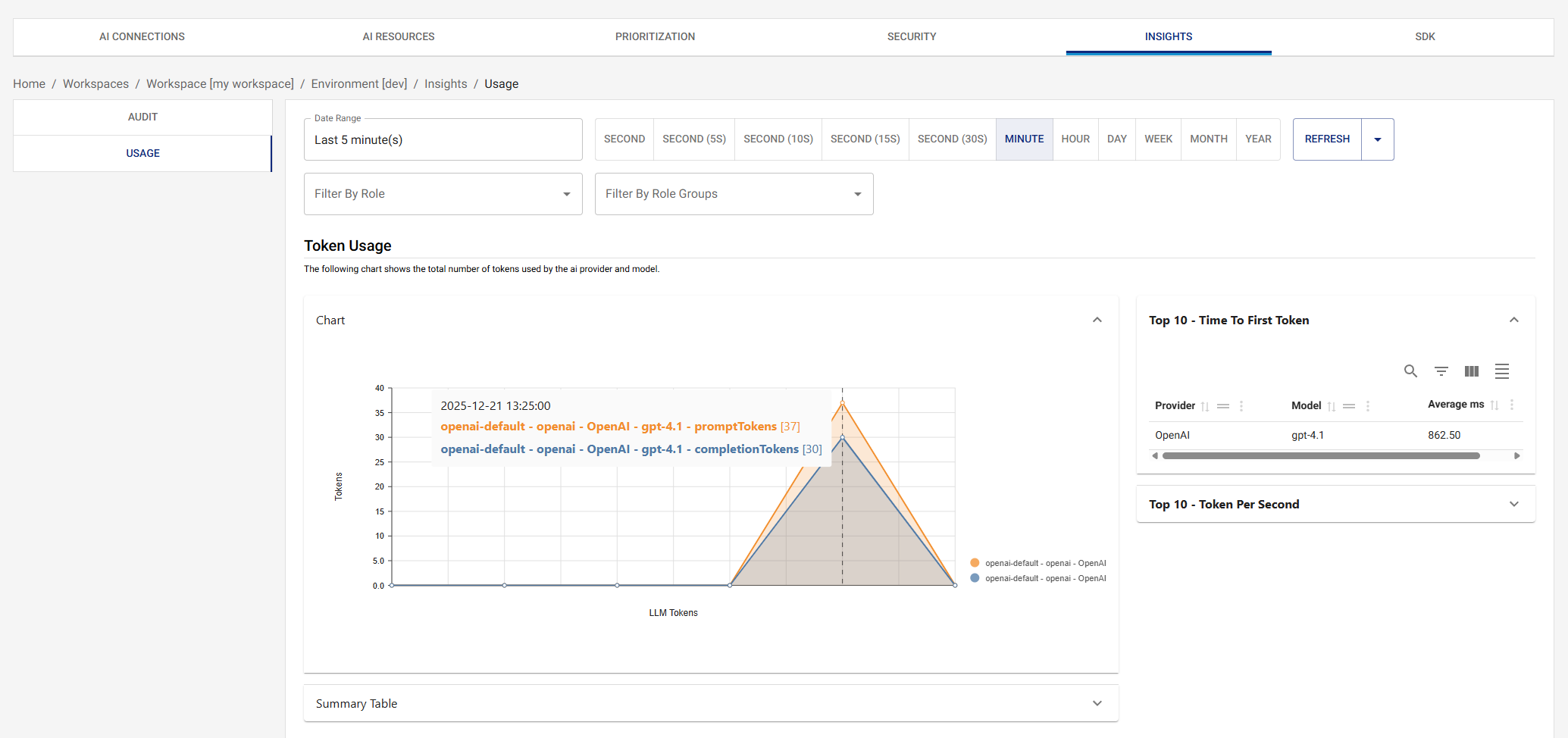Toggle blue completionTokens legend marker
The width and height of the screenshot is (1568, 738).
pyautogui.click(x=975, y=578)
